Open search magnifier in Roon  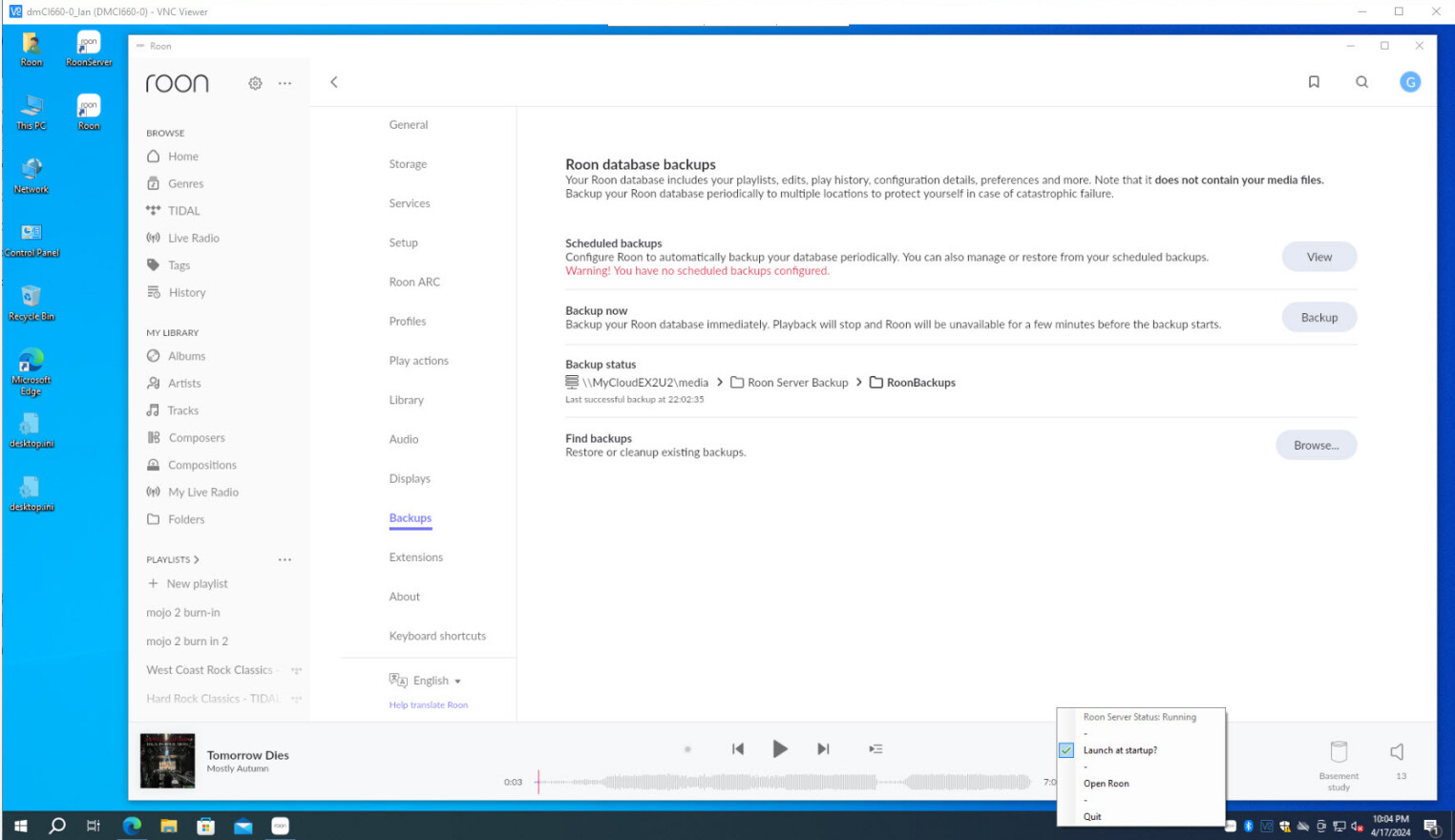coord(1362,82)
